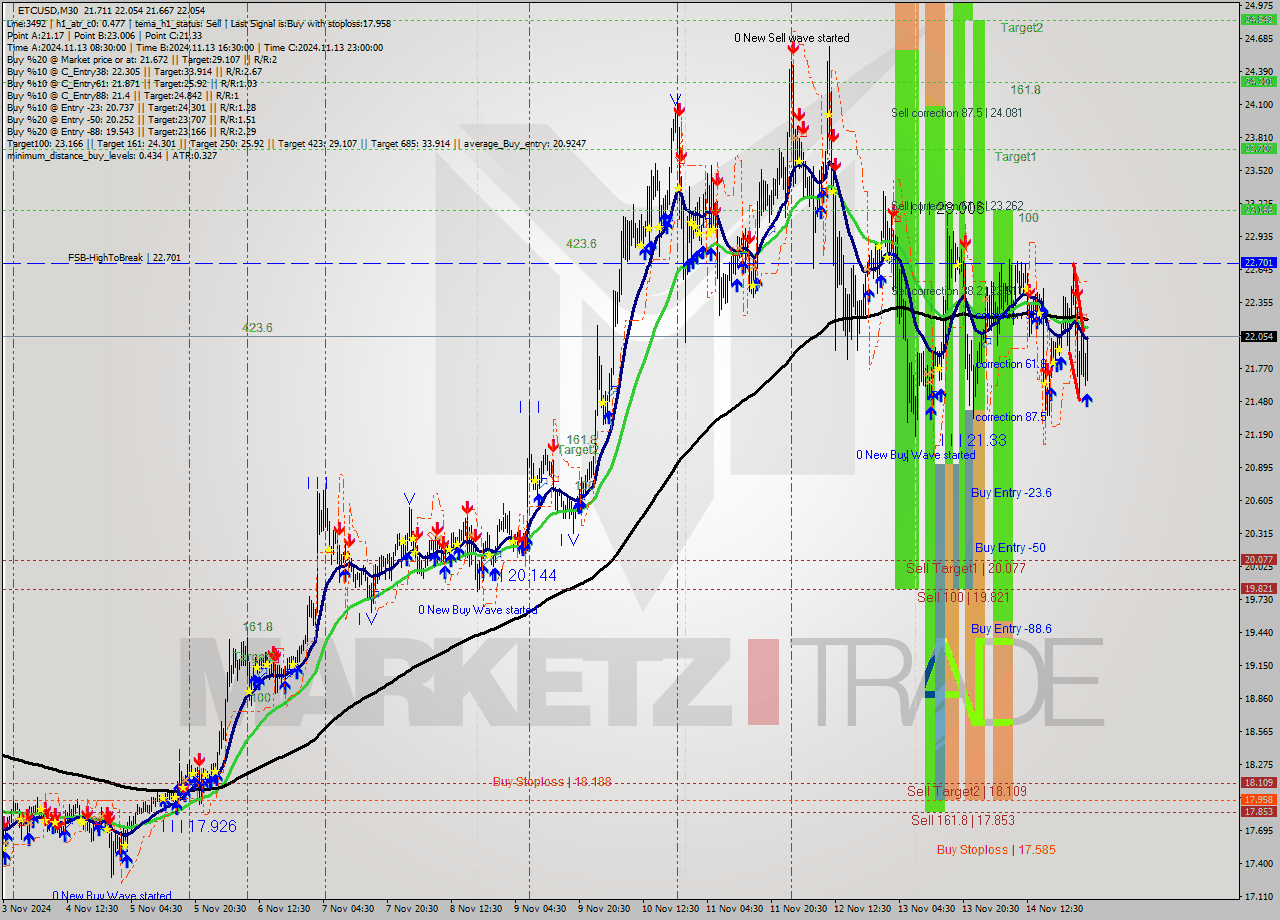Image resolution: width=1280 pixels, height=920 pixels.
Task: Click the '0 New Sell wave started' label
Action: (x=791, y=38)
